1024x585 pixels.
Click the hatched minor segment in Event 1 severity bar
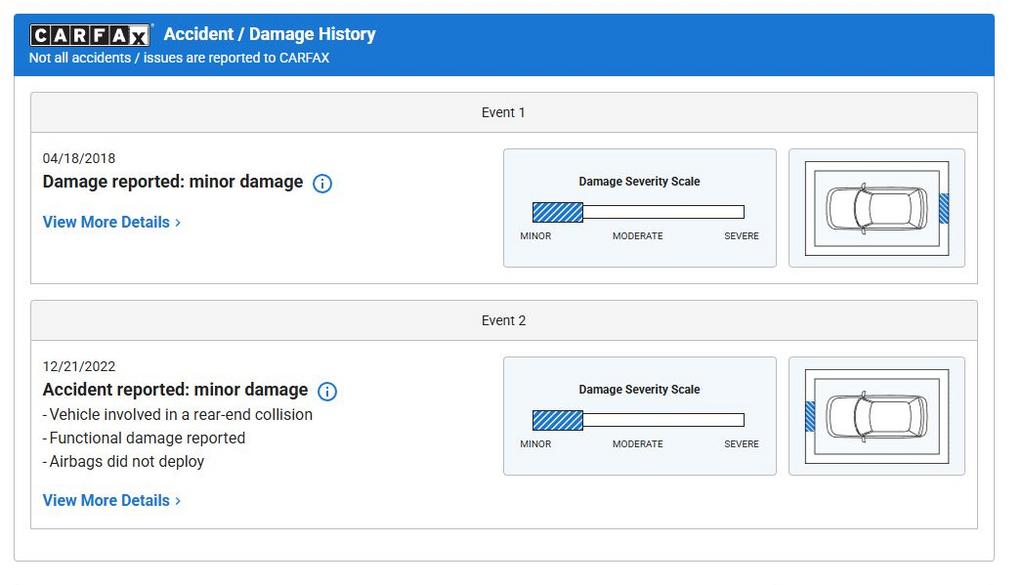click(557, 212)
